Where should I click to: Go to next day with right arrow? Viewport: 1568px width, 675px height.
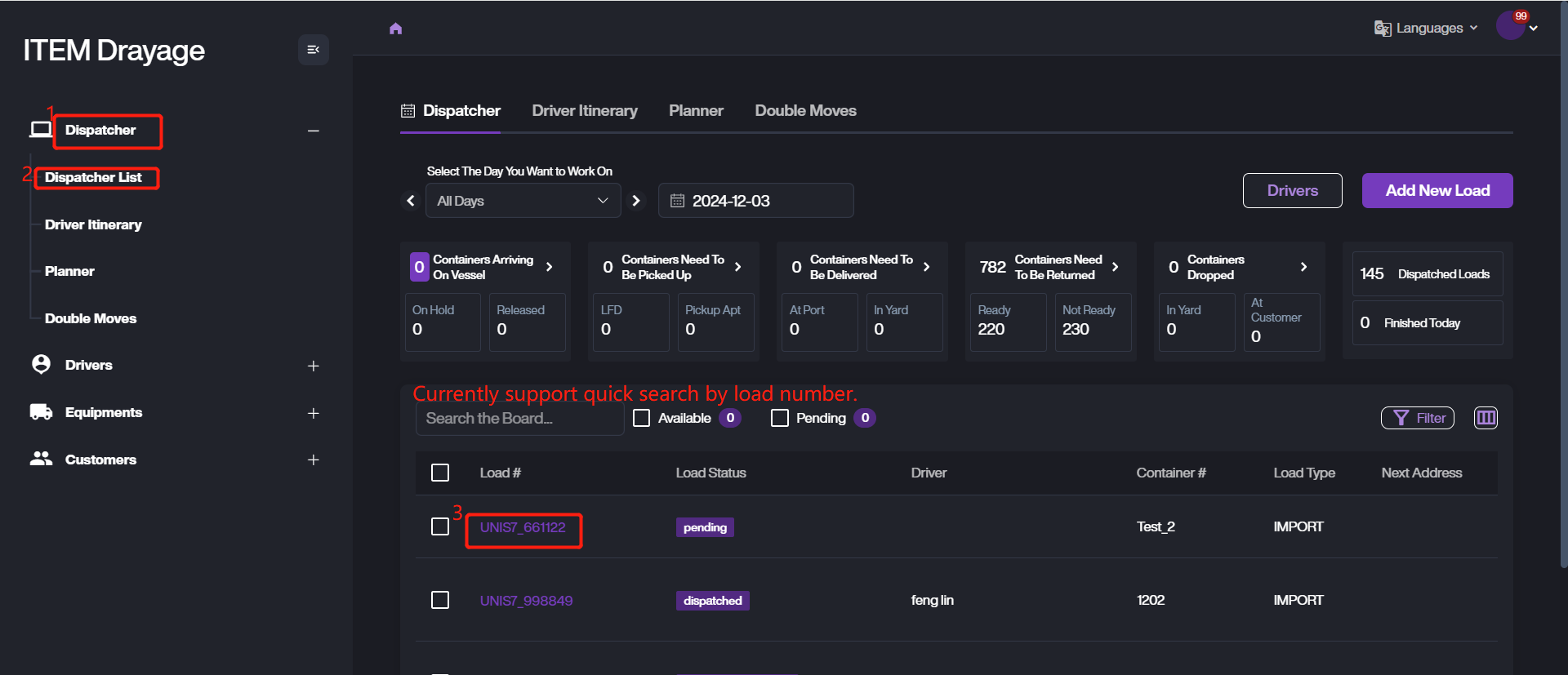636,201
